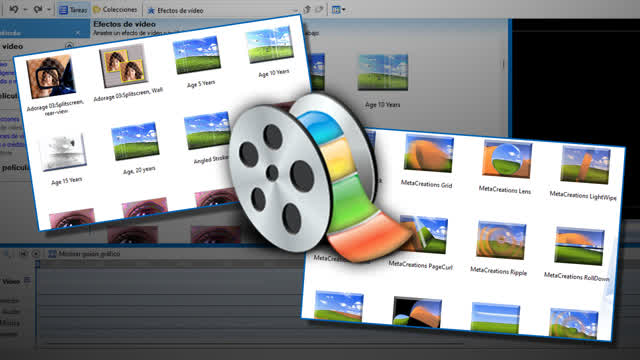Image resolution: width=640 pixels, height=360 pixels.
Task: Select the Age, 20 years effect
Action: (136, 141)
